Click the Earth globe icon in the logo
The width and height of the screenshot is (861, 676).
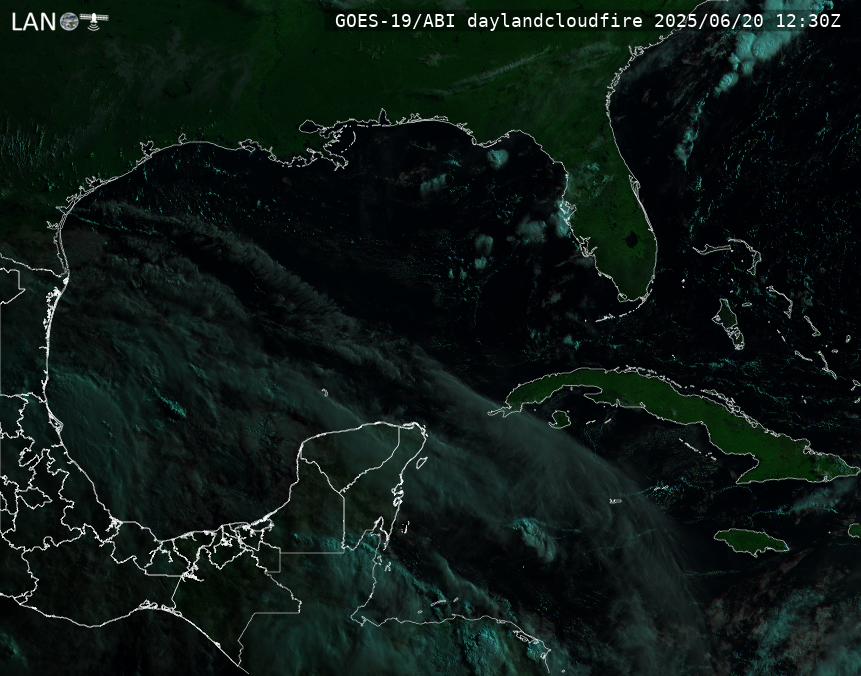(x=69, y=22)
